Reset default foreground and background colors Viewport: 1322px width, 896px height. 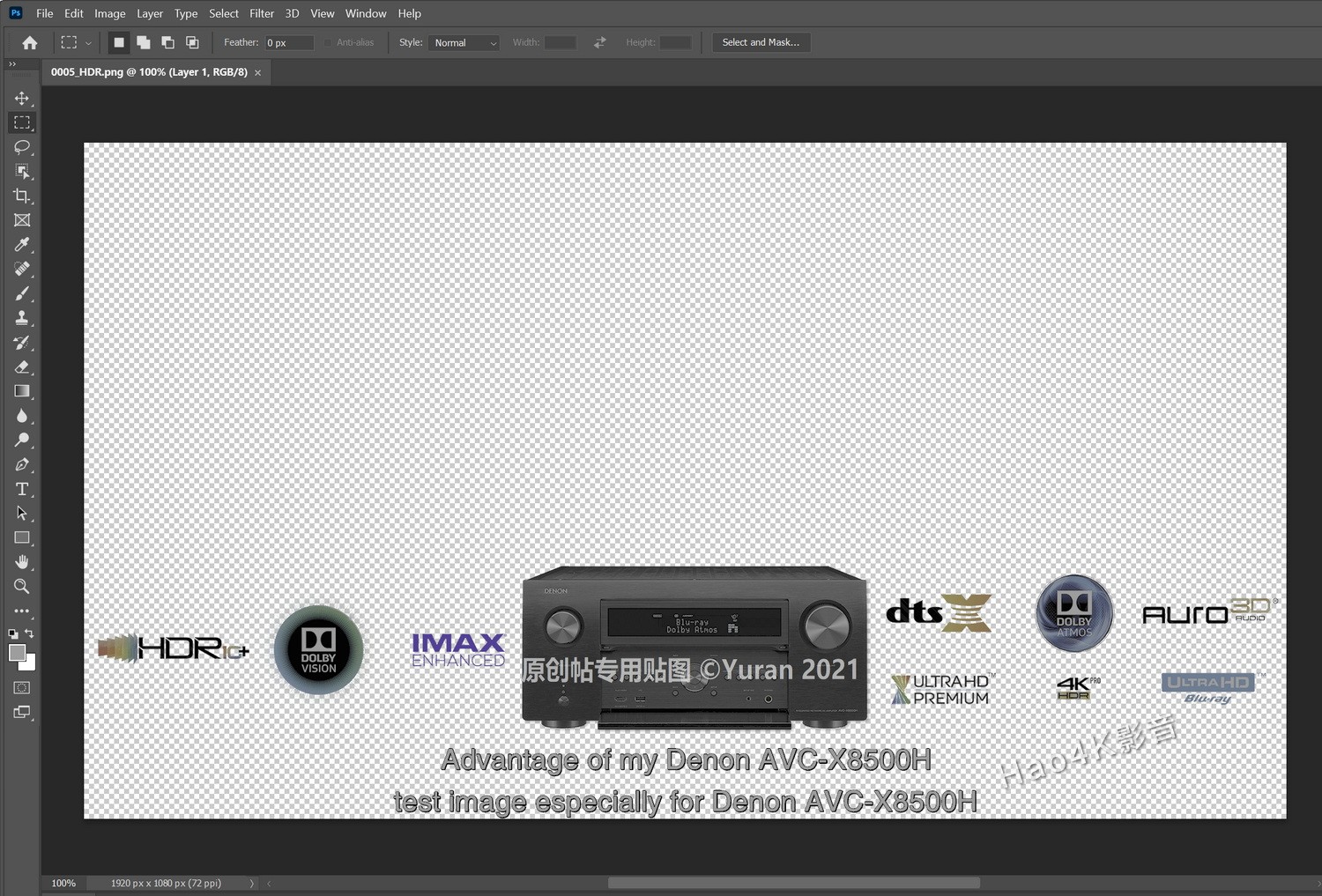pyautogui.click(x=13, y=633)
